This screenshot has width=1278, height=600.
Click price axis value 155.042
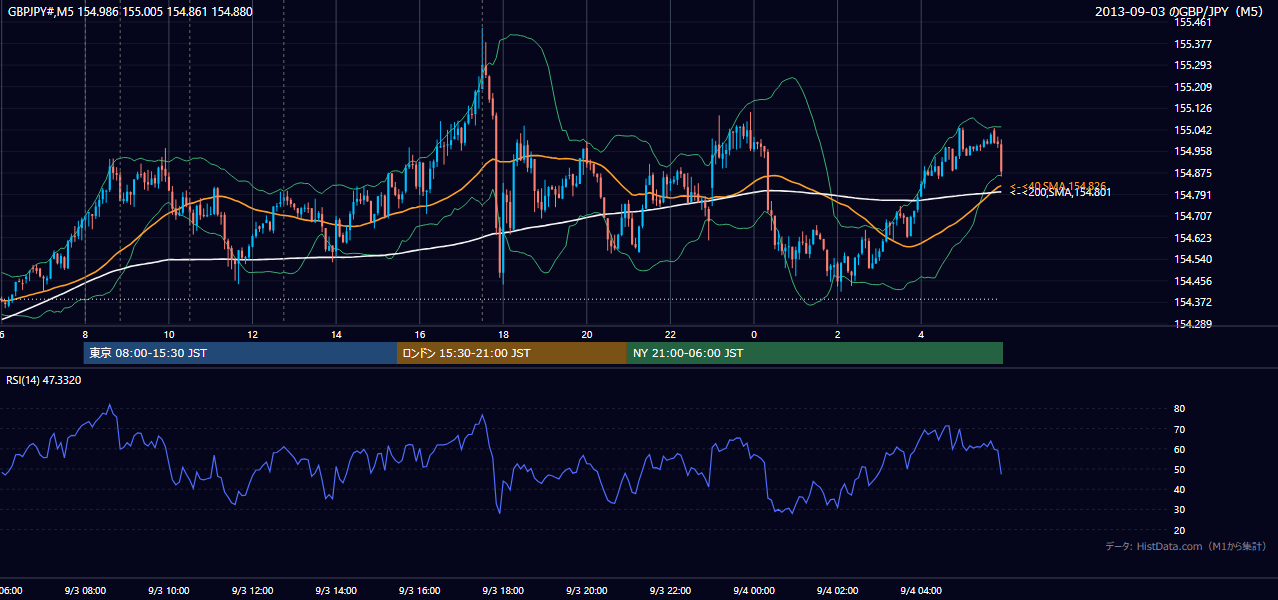point(1194,130)
